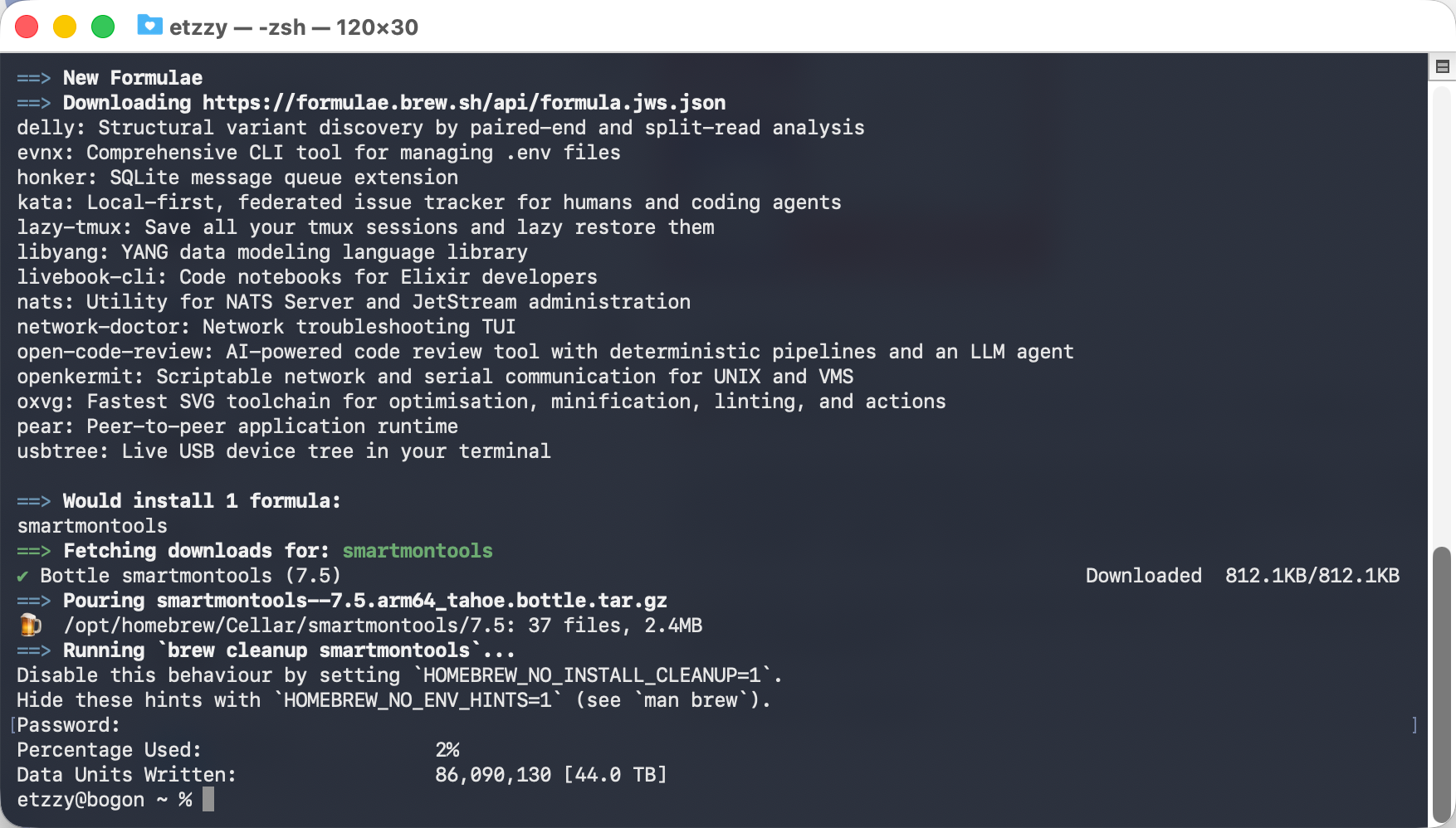
Task: Click the split pane icon above the scrollbar
Action: [1442, 66]
